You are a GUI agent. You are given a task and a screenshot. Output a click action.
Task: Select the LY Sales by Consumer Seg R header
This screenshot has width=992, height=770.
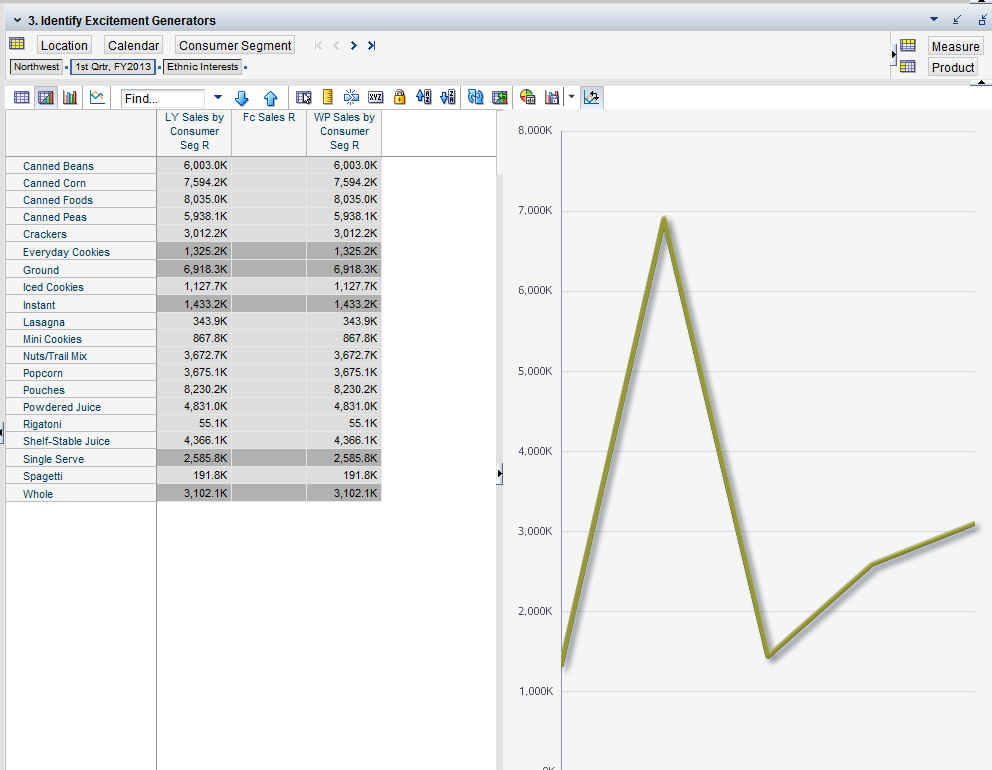click(x=194, y=132)
